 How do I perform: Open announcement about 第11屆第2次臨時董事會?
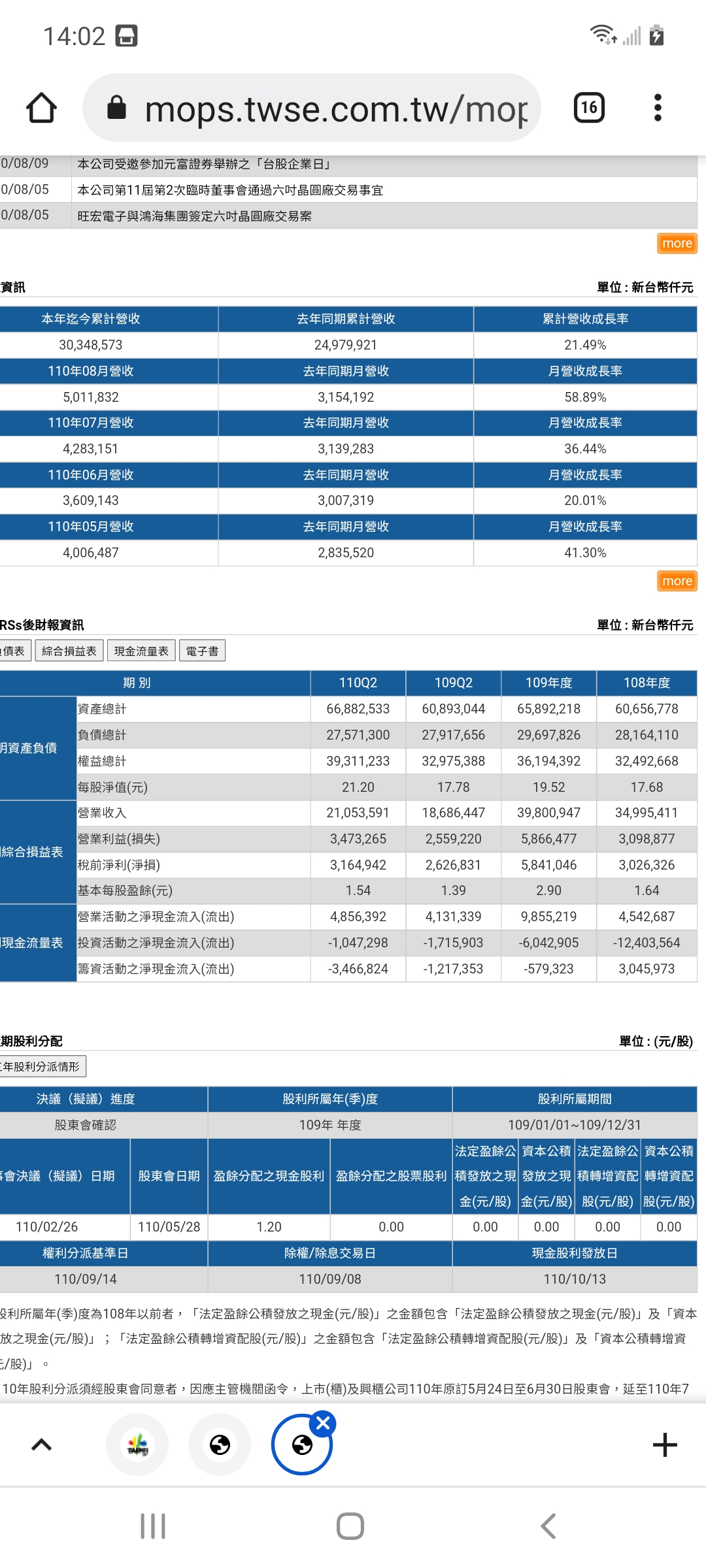click(348, 190)
